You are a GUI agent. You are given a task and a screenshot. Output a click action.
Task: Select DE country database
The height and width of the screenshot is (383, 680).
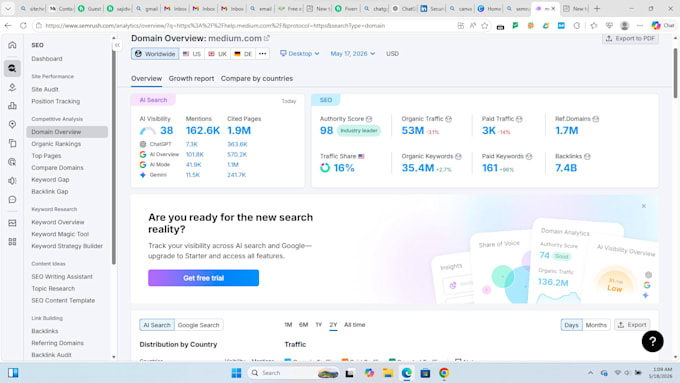(x=243, y=54)
